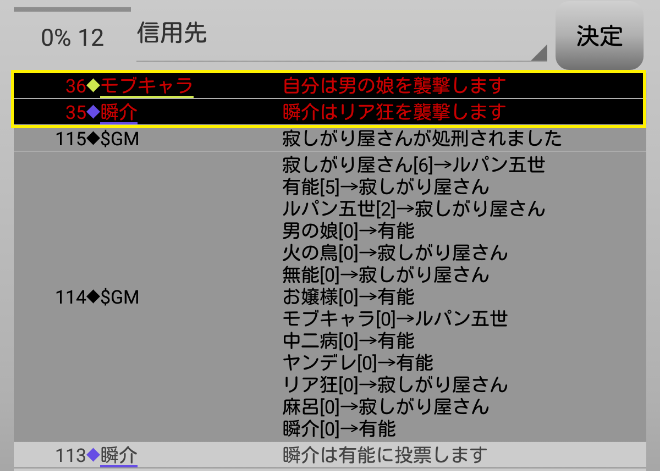This screenshot has height=471, width=660.
Task: Click the blue diamond on row 113
Action: 93,456
